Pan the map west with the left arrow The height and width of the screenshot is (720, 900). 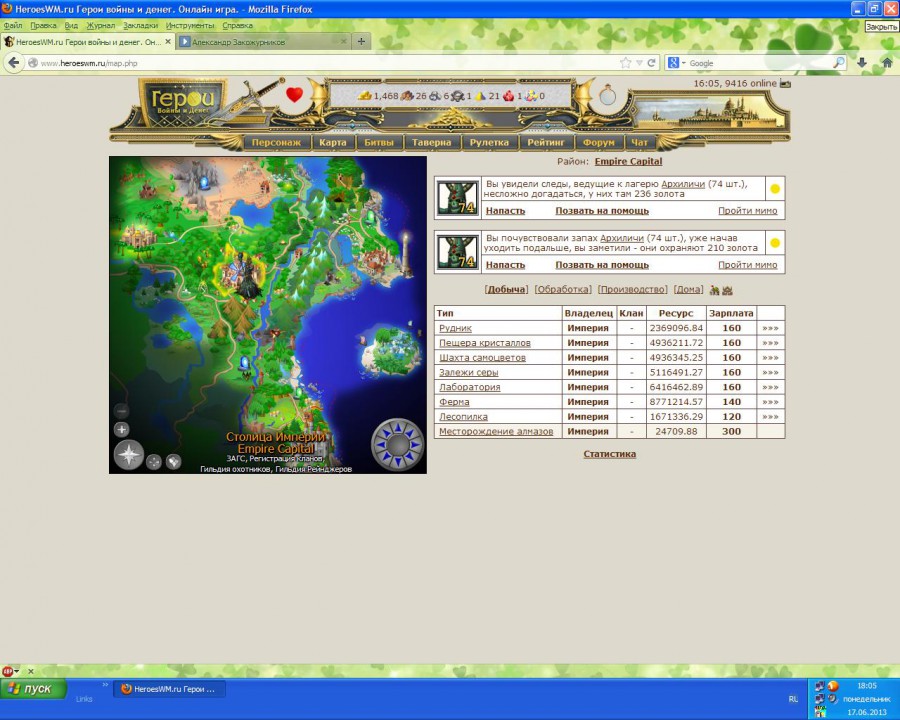(x=380, y=444)
